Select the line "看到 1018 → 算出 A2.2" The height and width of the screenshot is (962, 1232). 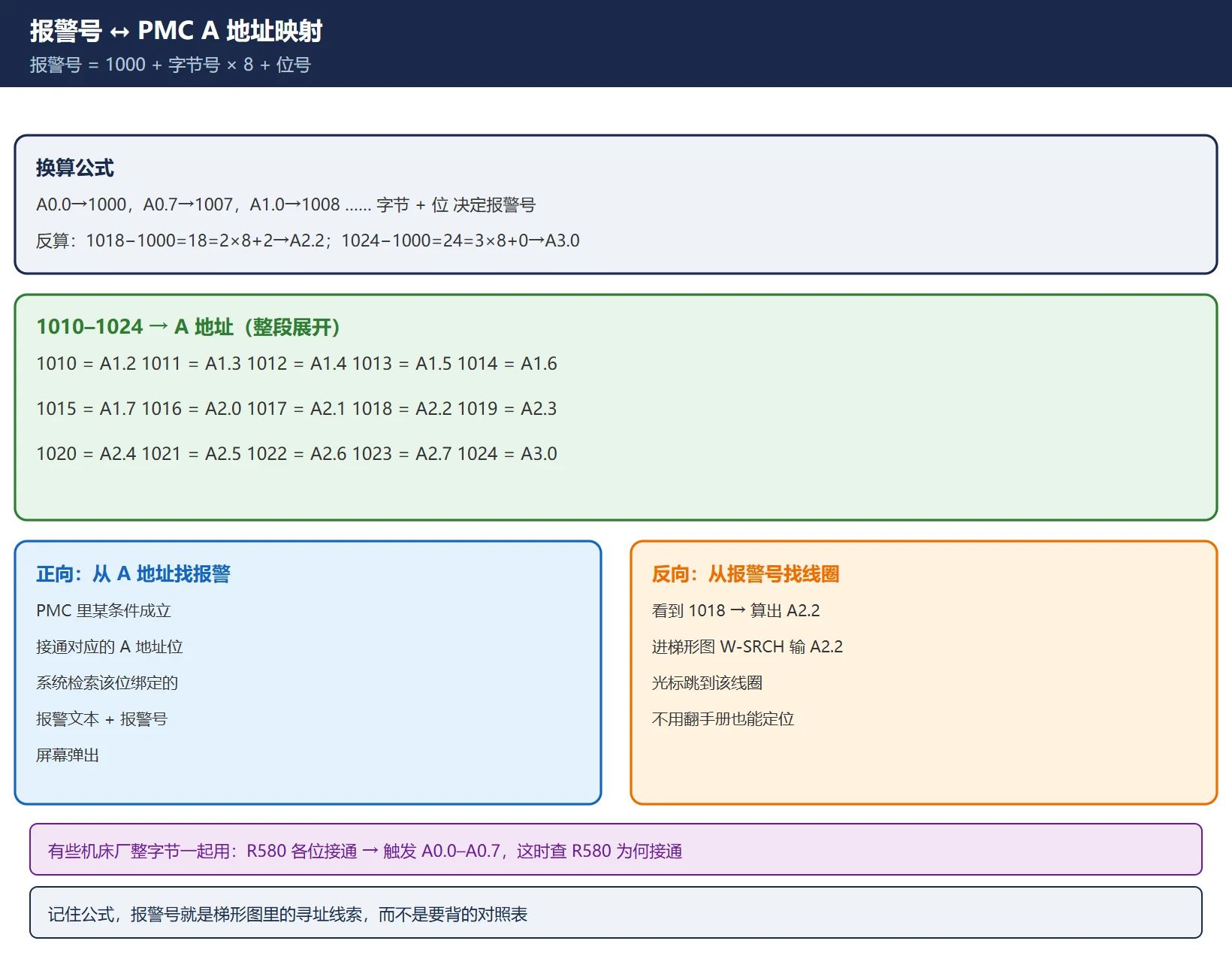point(736,610)
